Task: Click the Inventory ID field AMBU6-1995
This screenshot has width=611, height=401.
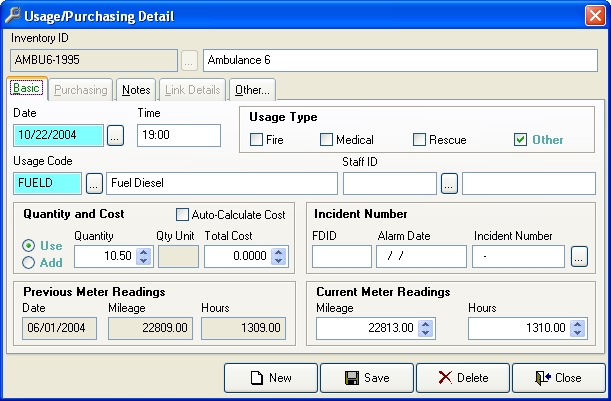Action: (94, 60)
